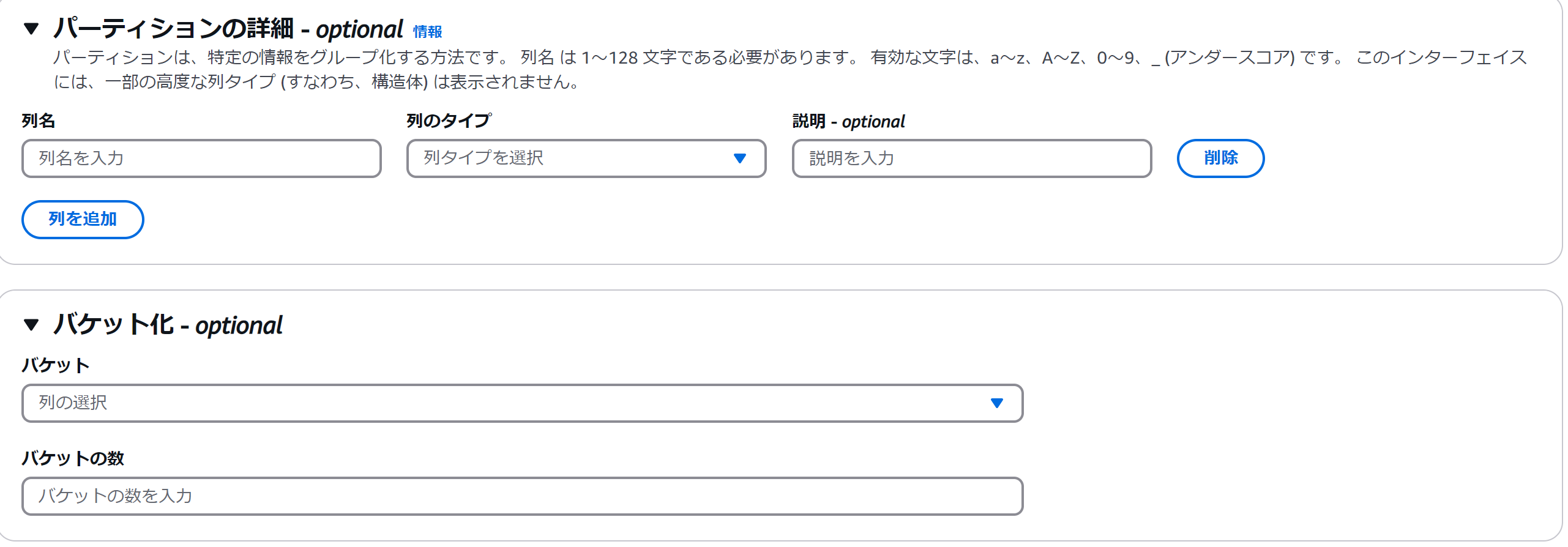This screenshot has height=547, width=1568.
Task: Click the 説明 - optional field label
Action: pos(848,121)
